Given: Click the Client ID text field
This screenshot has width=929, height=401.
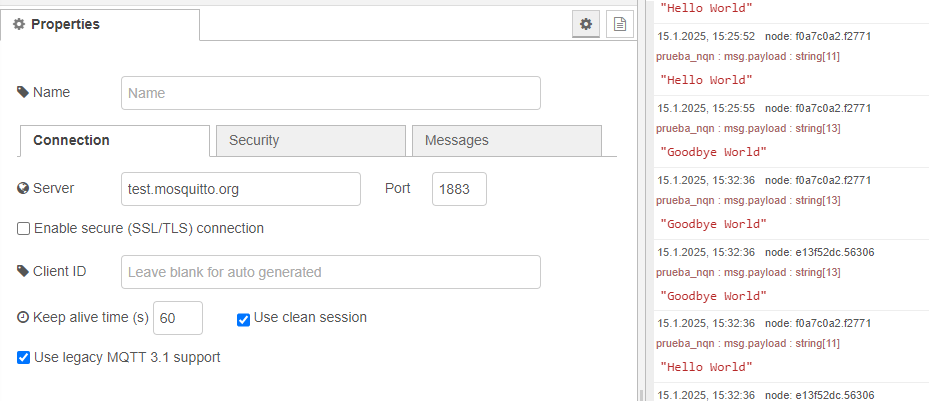Looking at the screenshot, I should (330, 272).
